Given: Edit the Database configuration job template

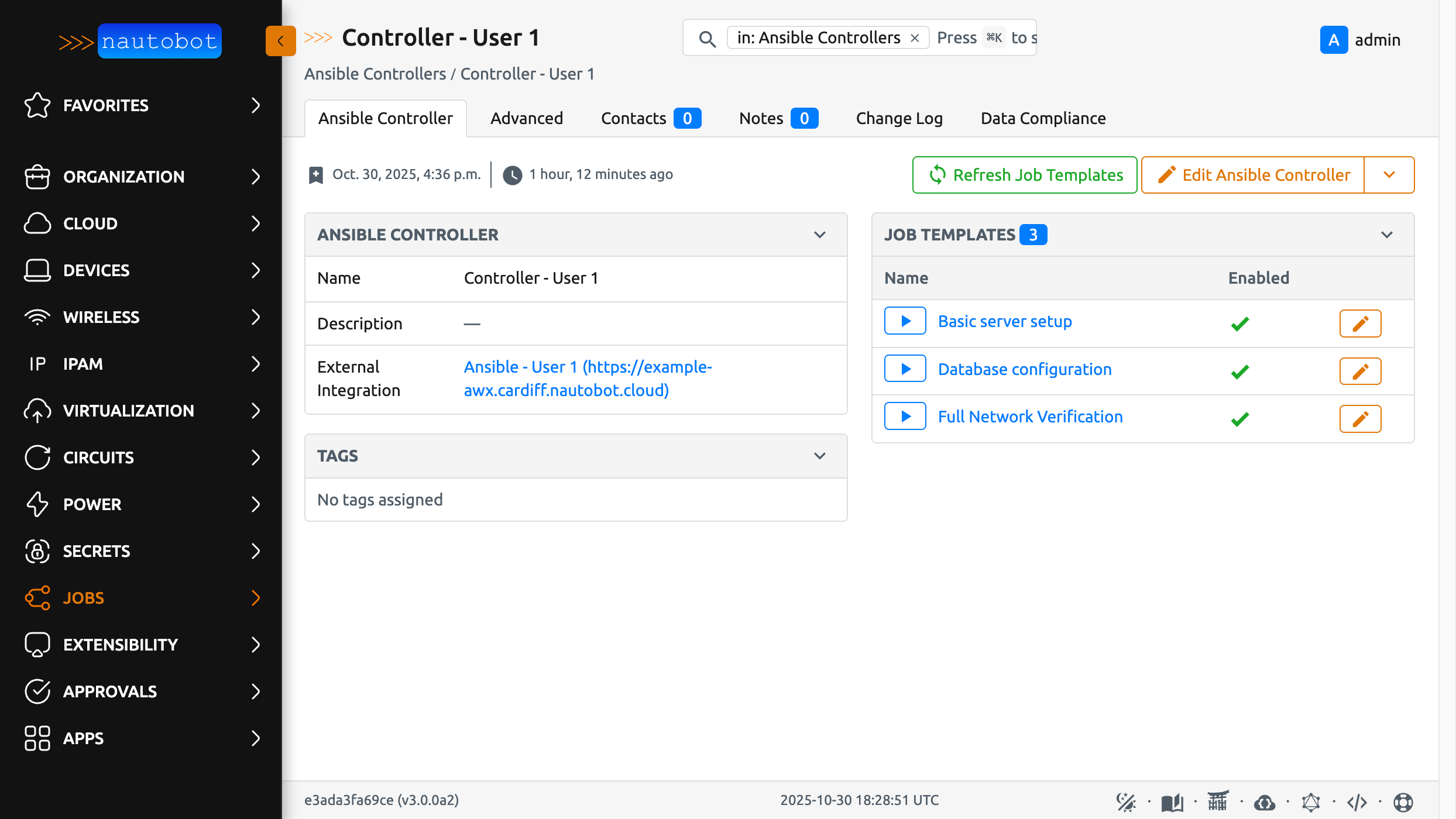Looking at the screenshot, I should (1360, 370).
